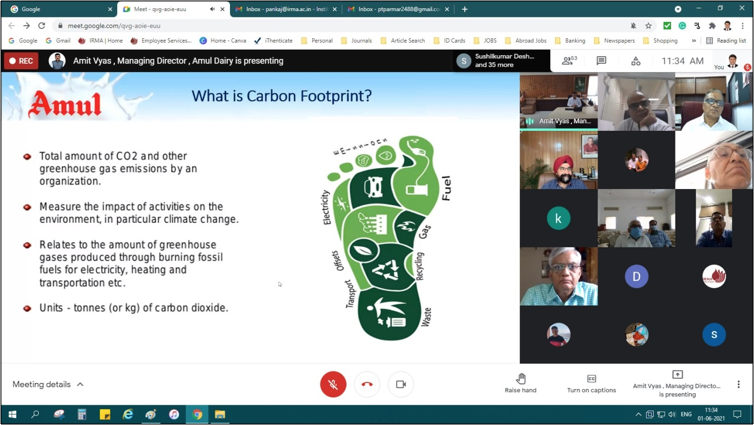
Task: Go back in browser history
Action: click(x=12, y=25)
